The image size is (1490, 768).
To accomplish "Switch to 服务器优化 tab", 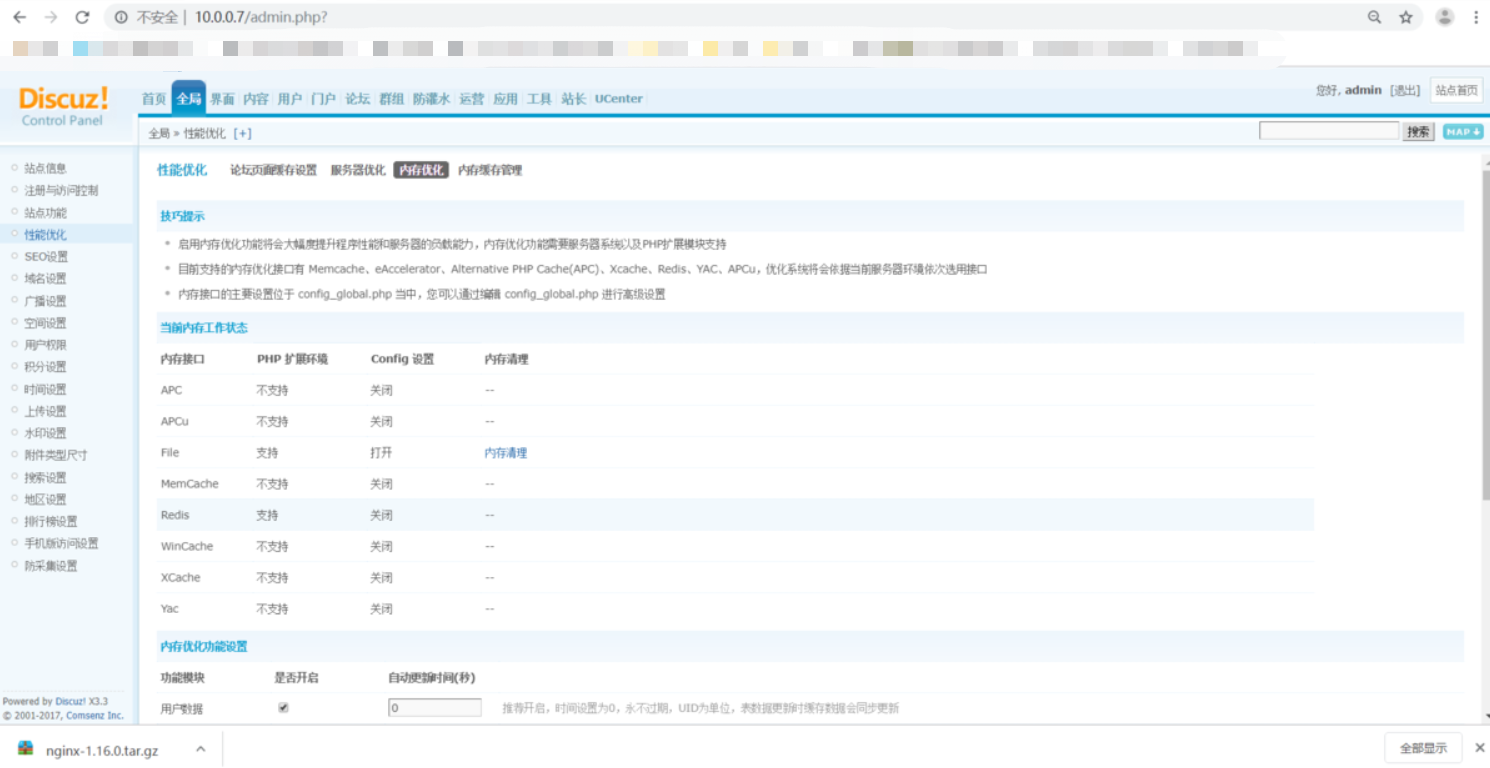I will click(x=358, y=170).
